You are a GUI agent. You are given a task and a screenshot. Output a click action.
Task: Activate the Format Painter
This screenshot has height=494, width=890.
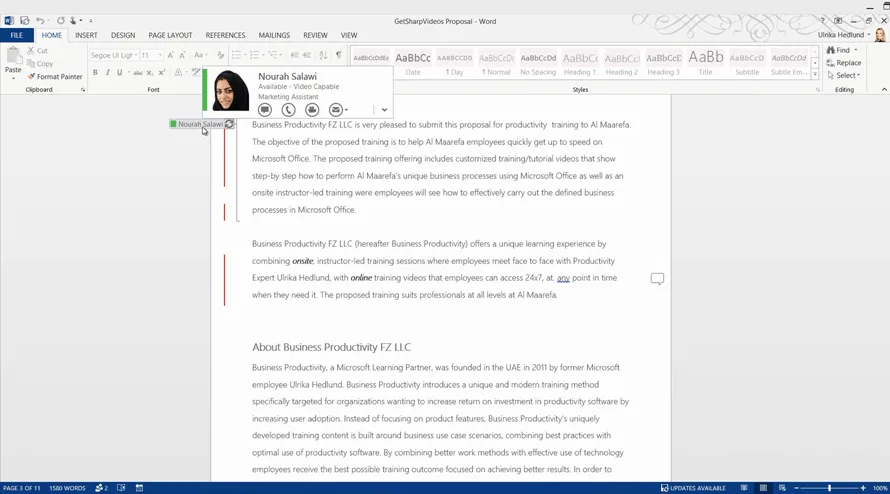[x=55, y=76]
